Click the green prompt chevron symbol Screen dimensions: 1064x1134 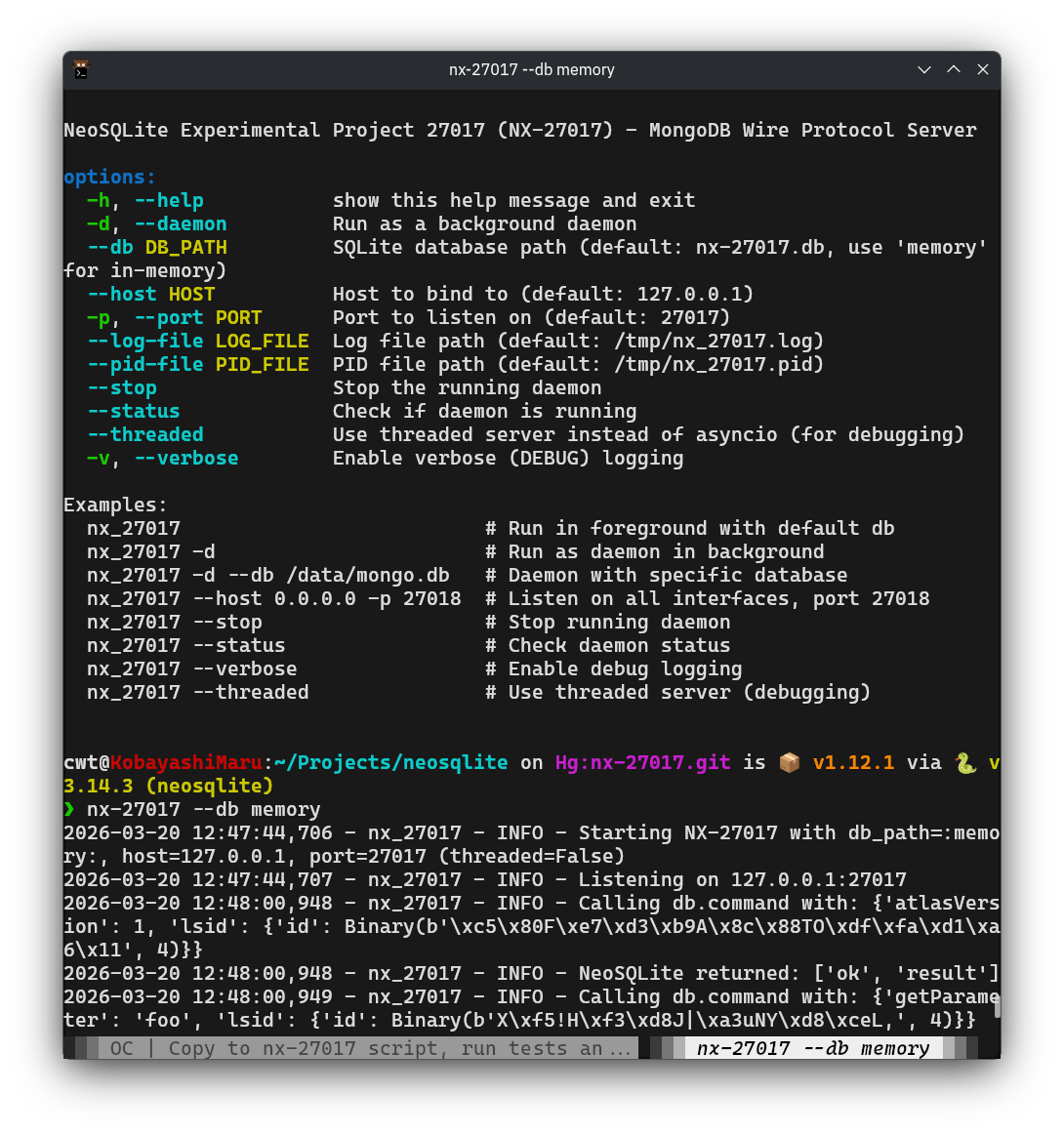tap(69, 810)
